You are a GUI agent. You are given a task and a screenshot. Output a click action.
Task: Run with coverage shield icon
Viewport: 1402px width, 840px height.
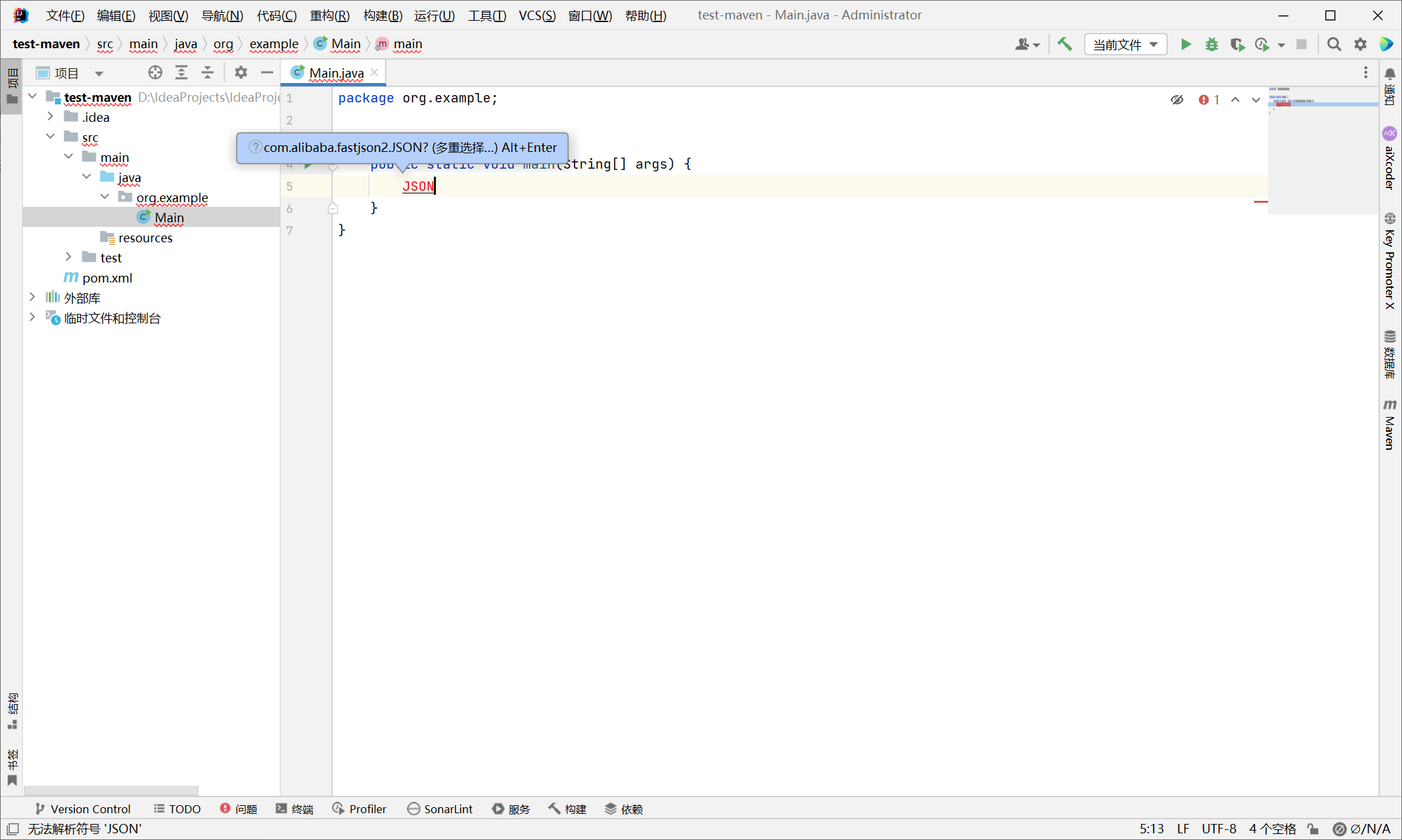click(x=1237, y=44)
